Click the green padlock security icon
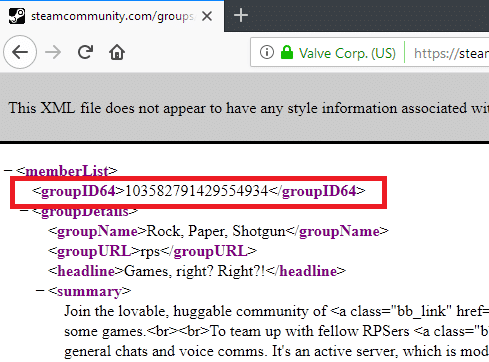Viewport: 489px width, 362px height. tap(287, 52)
